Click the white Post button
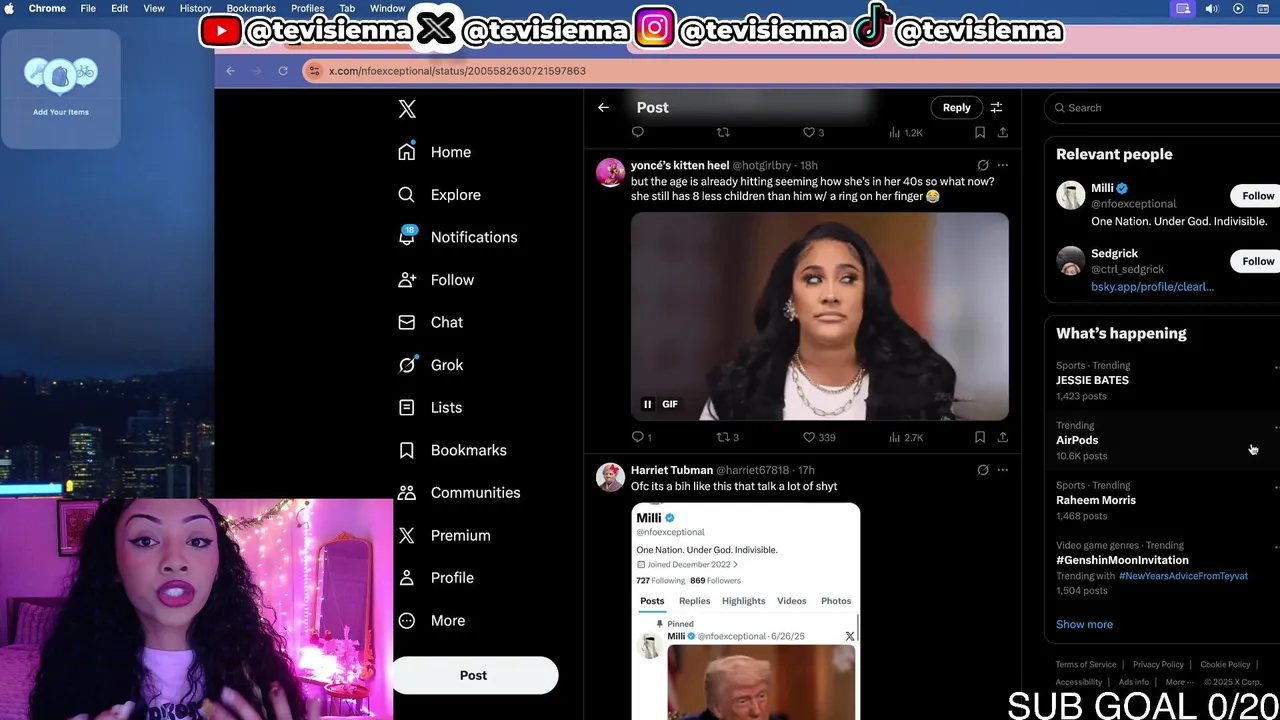The image size is (1280, 720). tap(474, 675)
